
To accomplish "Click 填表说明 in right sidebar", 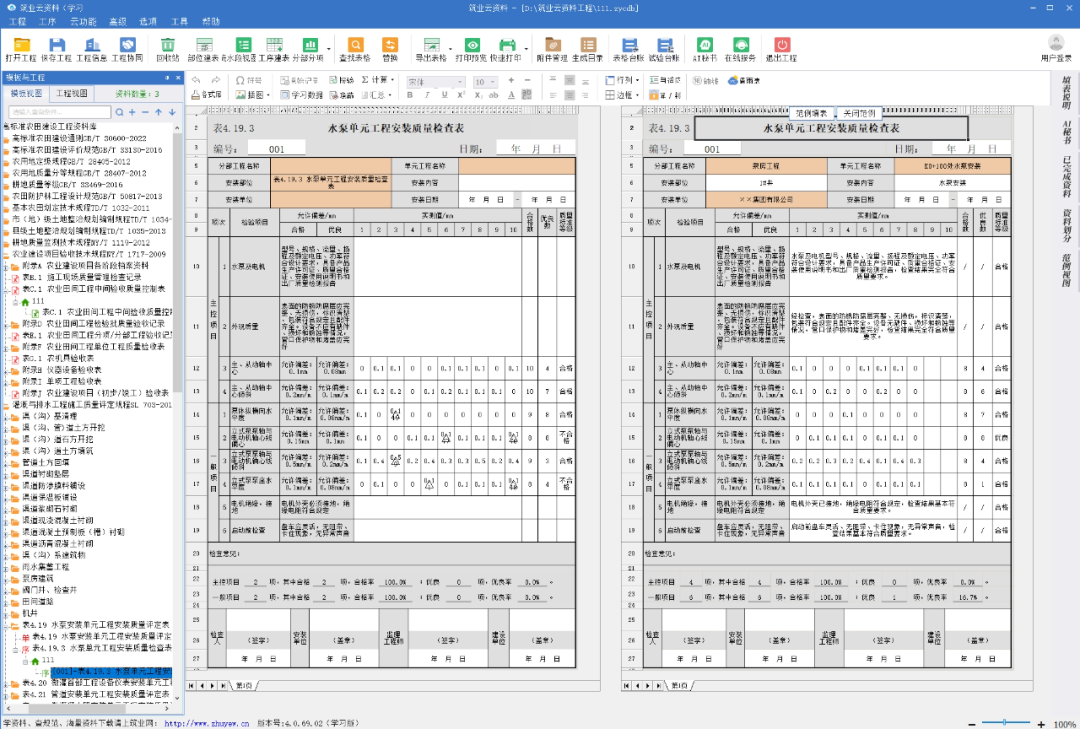I will click(1066, 92).
